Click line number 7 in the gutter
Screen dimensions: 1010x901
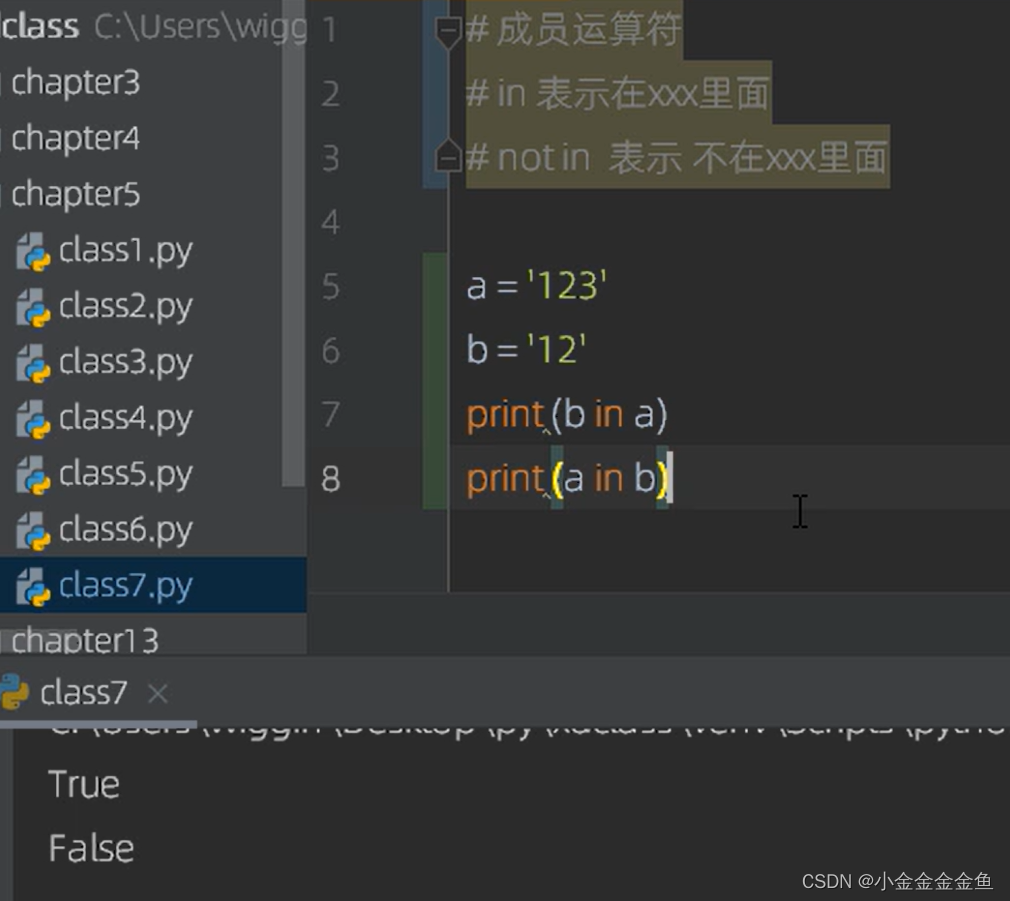[330, 415]
